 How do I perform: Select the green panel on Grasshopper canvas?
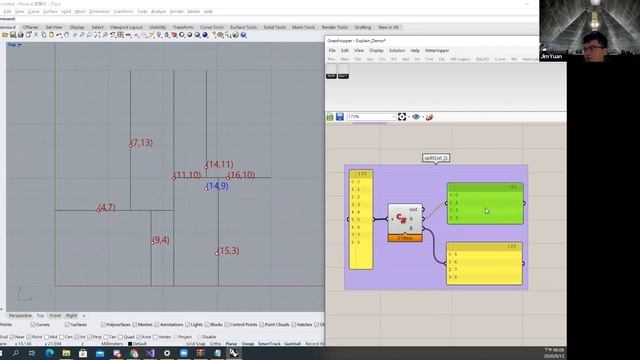[x=485, y=203]
